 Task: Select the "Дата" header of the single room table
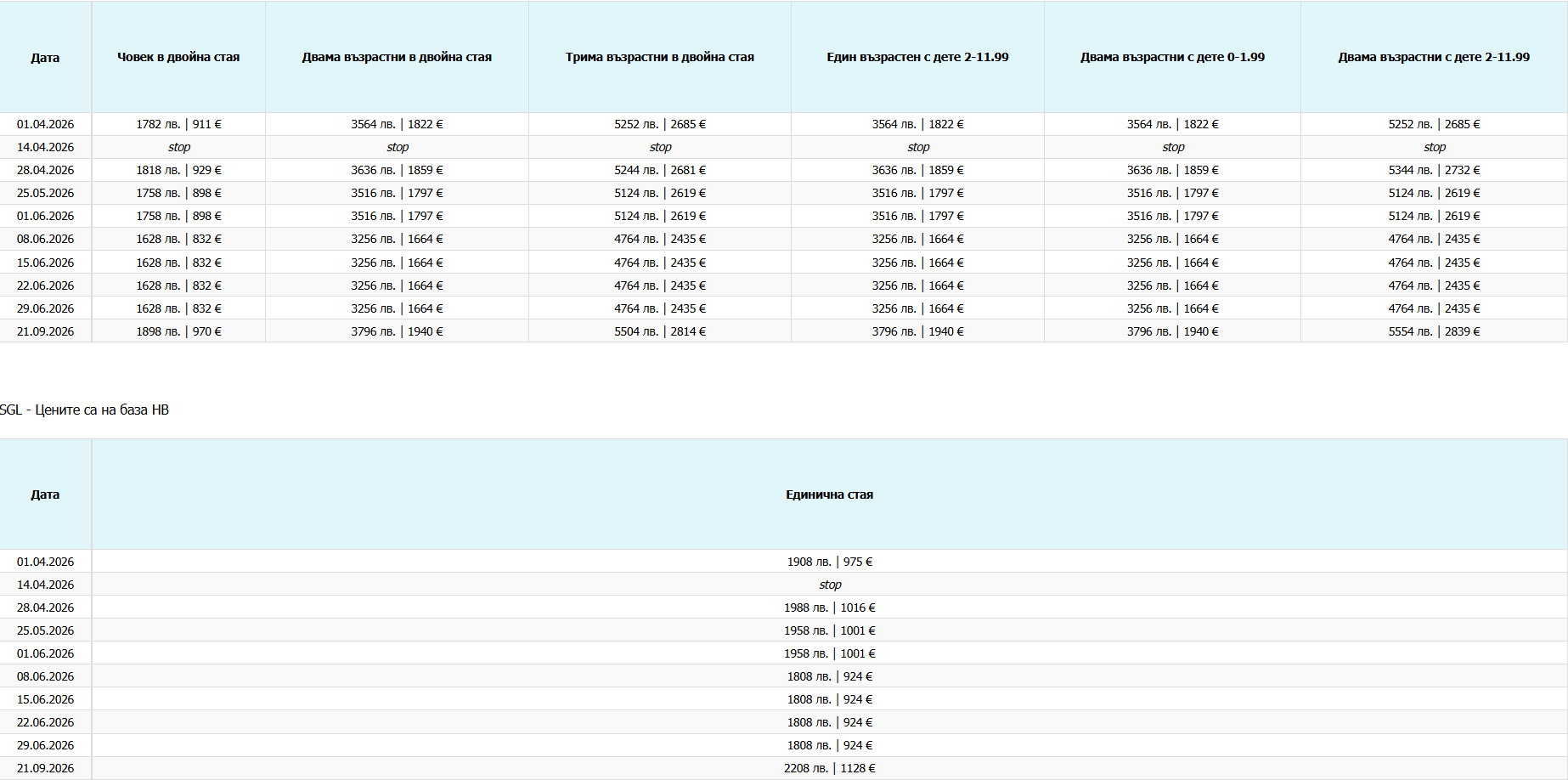click(x=45, y=495)
